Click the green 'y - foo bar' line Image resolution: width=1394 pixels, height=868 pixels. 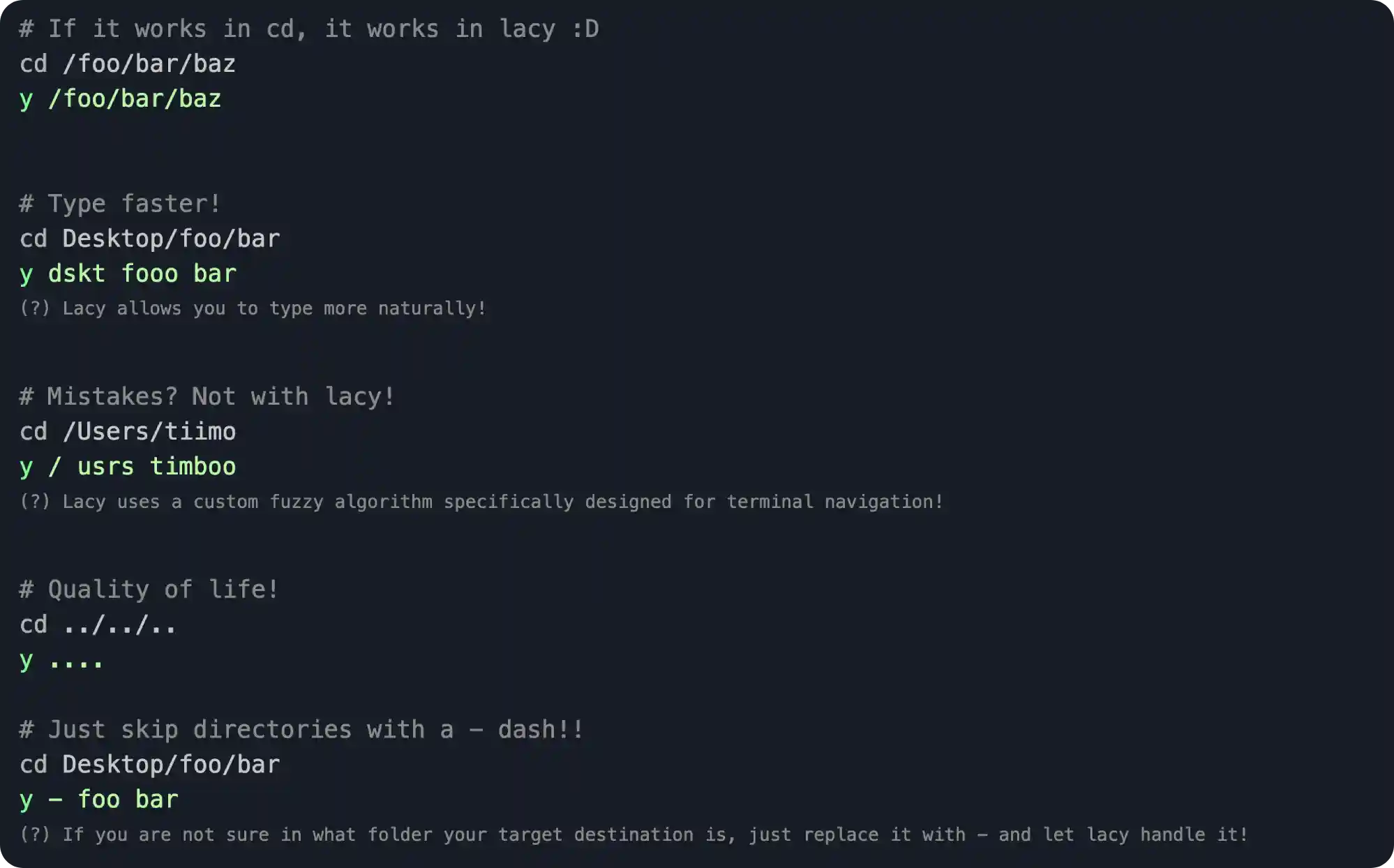click(x=99, y=800)
